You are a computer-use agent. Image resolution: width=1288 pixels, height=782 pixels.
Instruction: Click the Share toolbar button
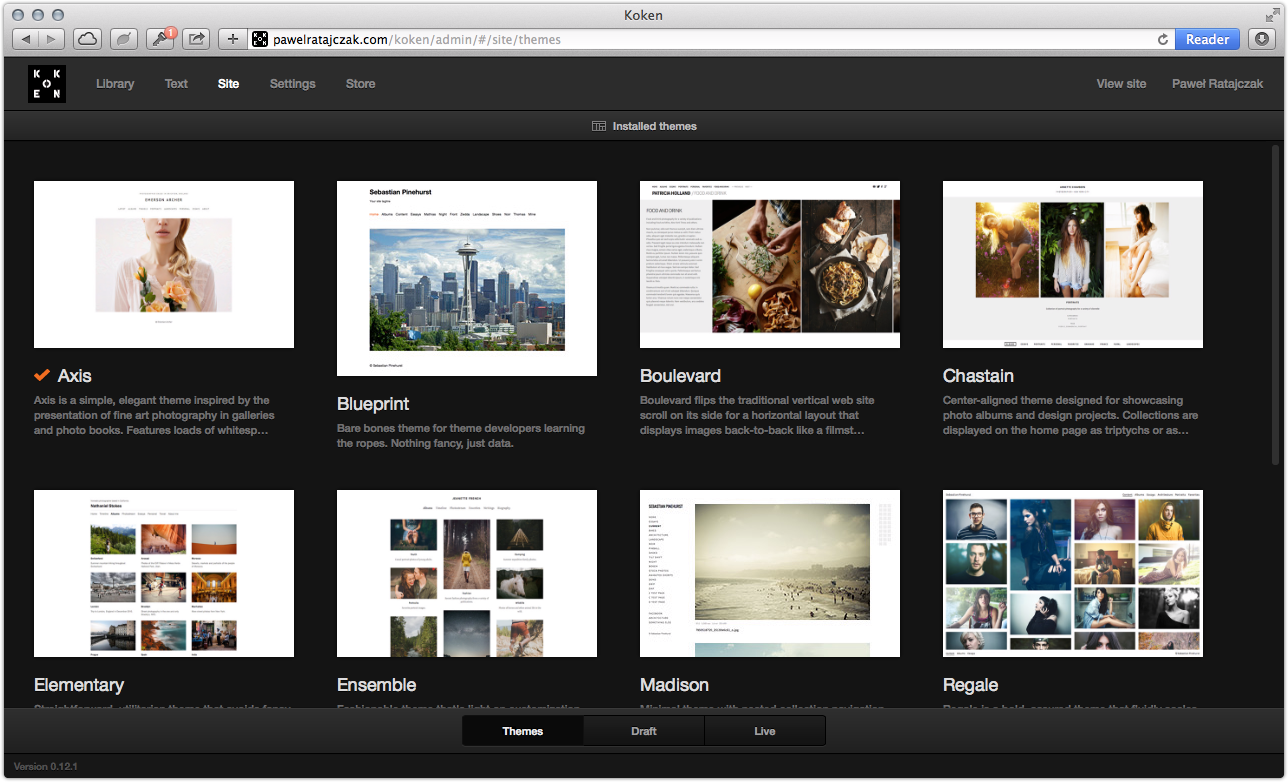197,39
